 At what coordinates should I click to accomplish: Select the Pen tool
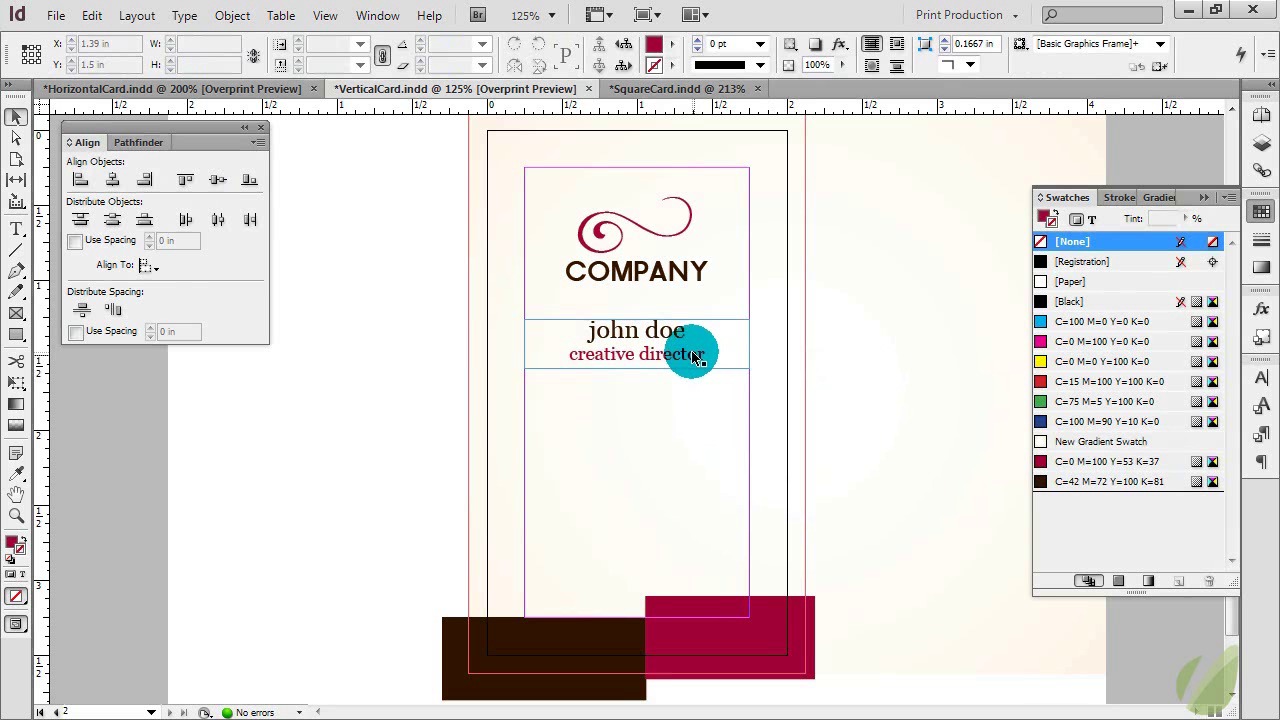click(16, 271)
